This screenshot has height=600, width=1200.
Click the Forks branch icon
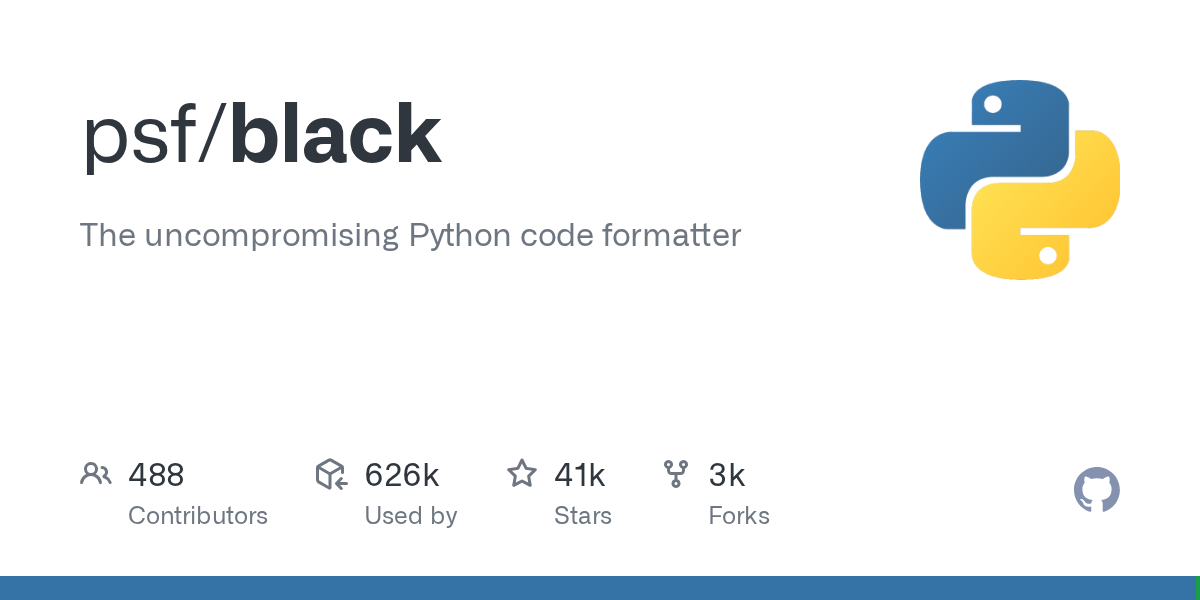(677, 474)
